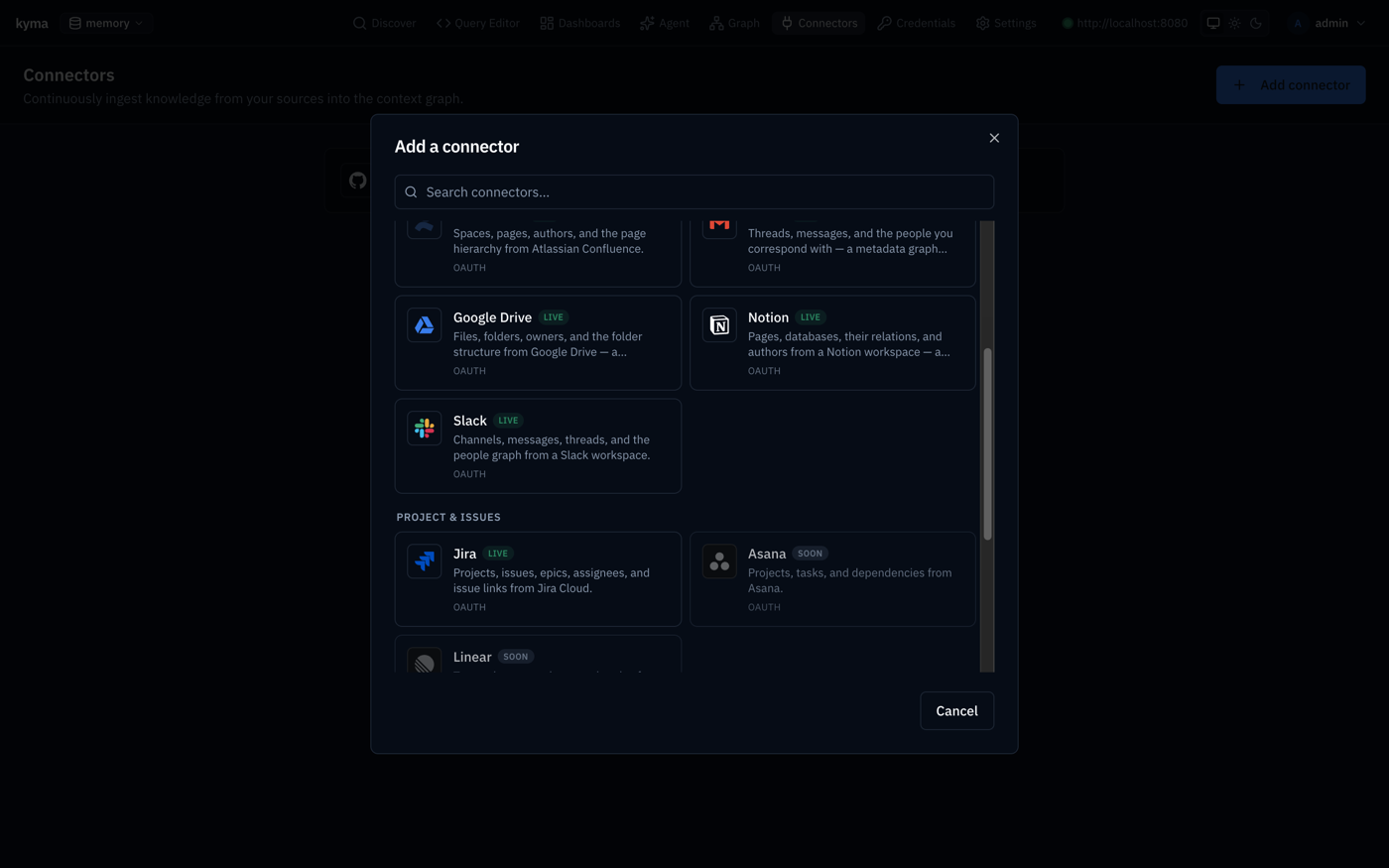Click the SOON badge beside Asana

[811, 554]
